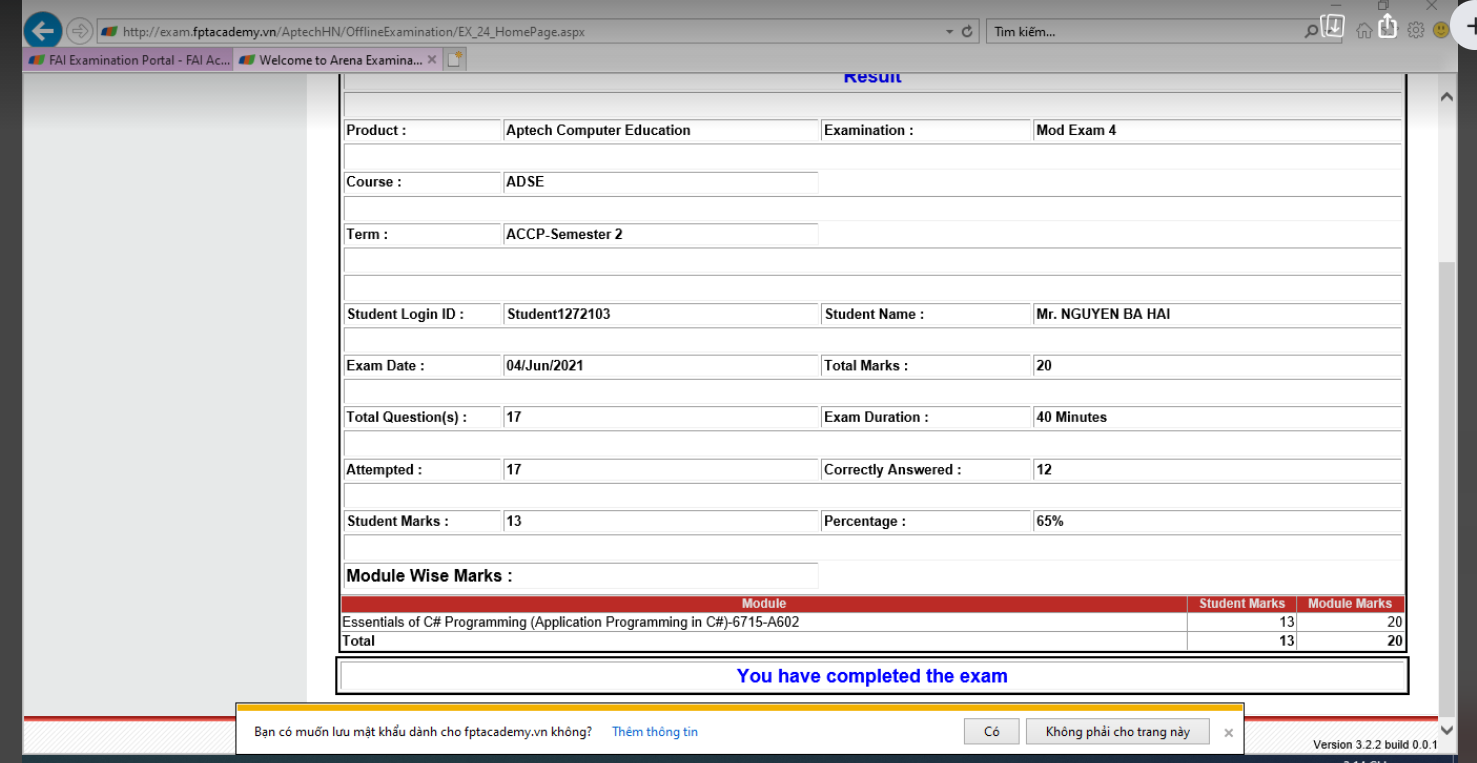Click the 40 Minutes exam duration value
Viewport: 1477px width, 763px height.
[1072, 417]
